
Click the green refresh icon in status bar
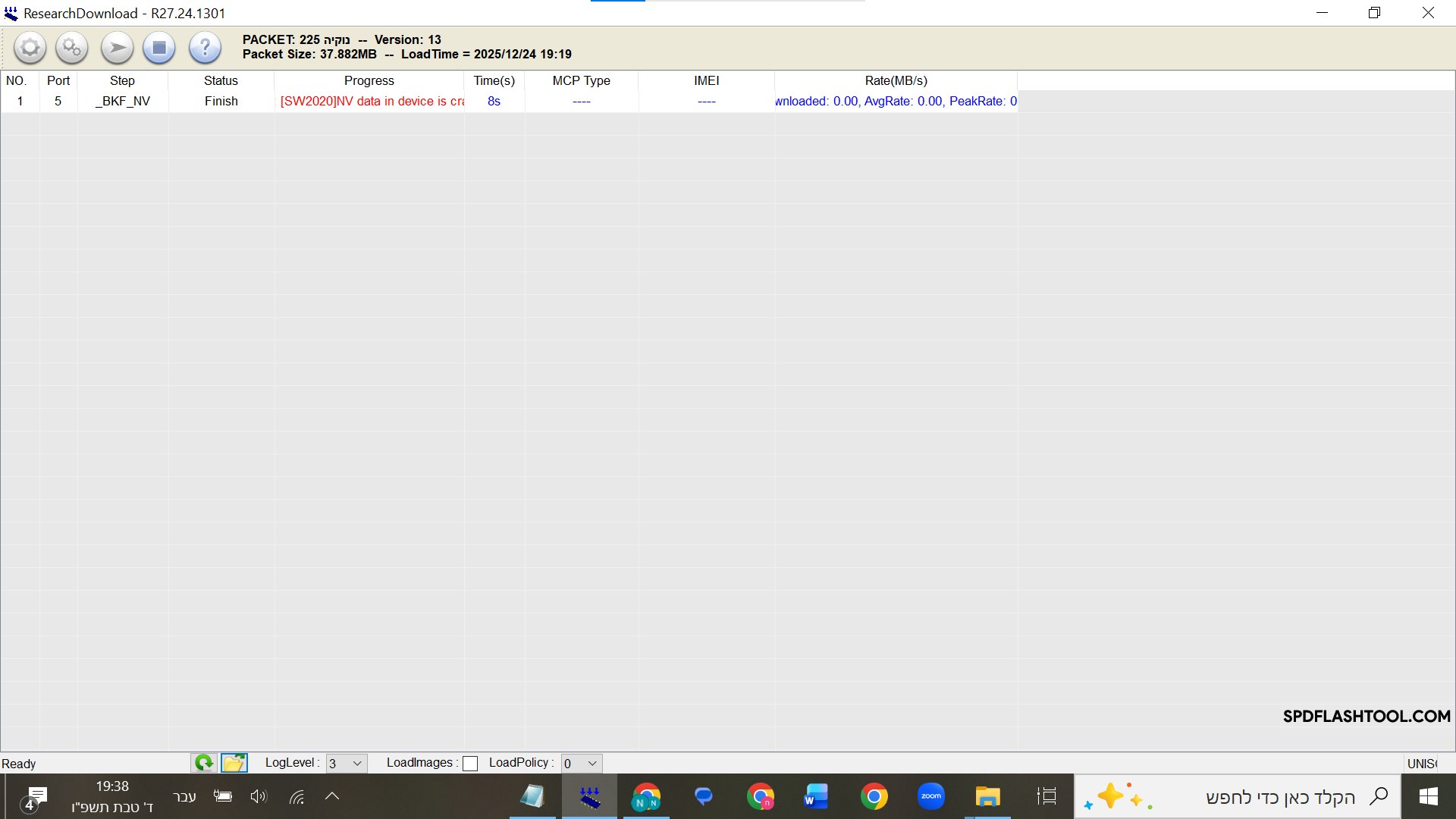[x=203, y=763]
